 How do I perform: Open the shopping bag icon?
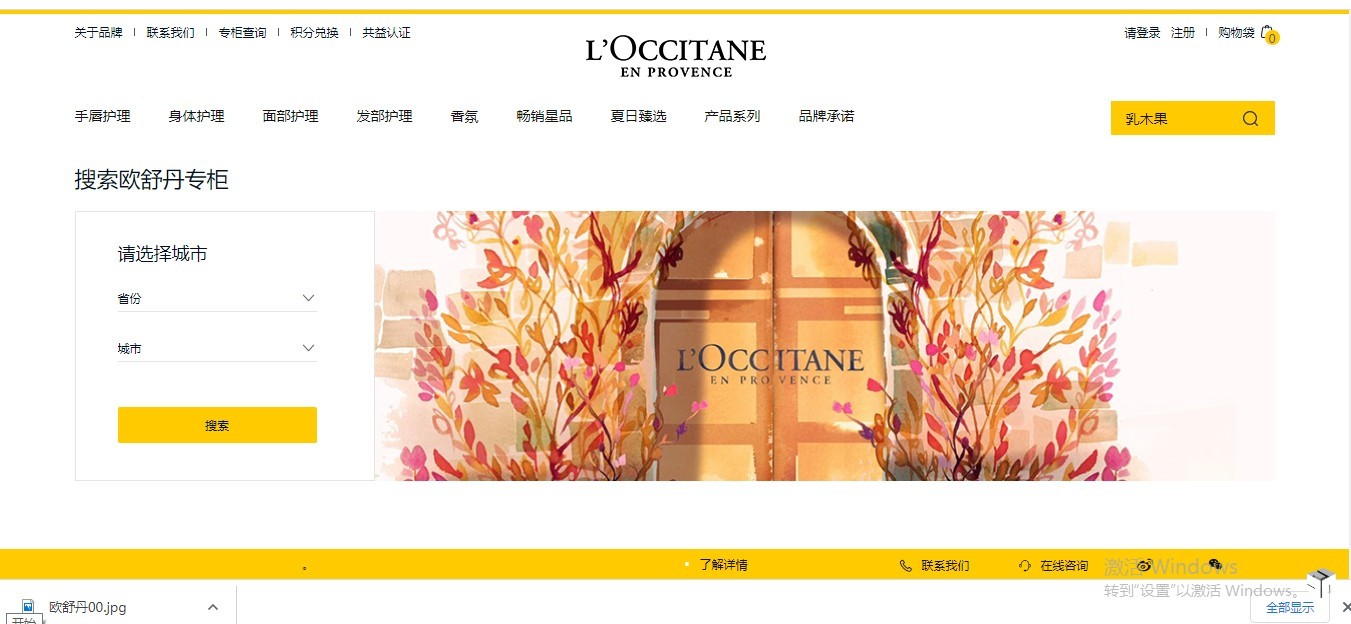(x=1268, y=33)
